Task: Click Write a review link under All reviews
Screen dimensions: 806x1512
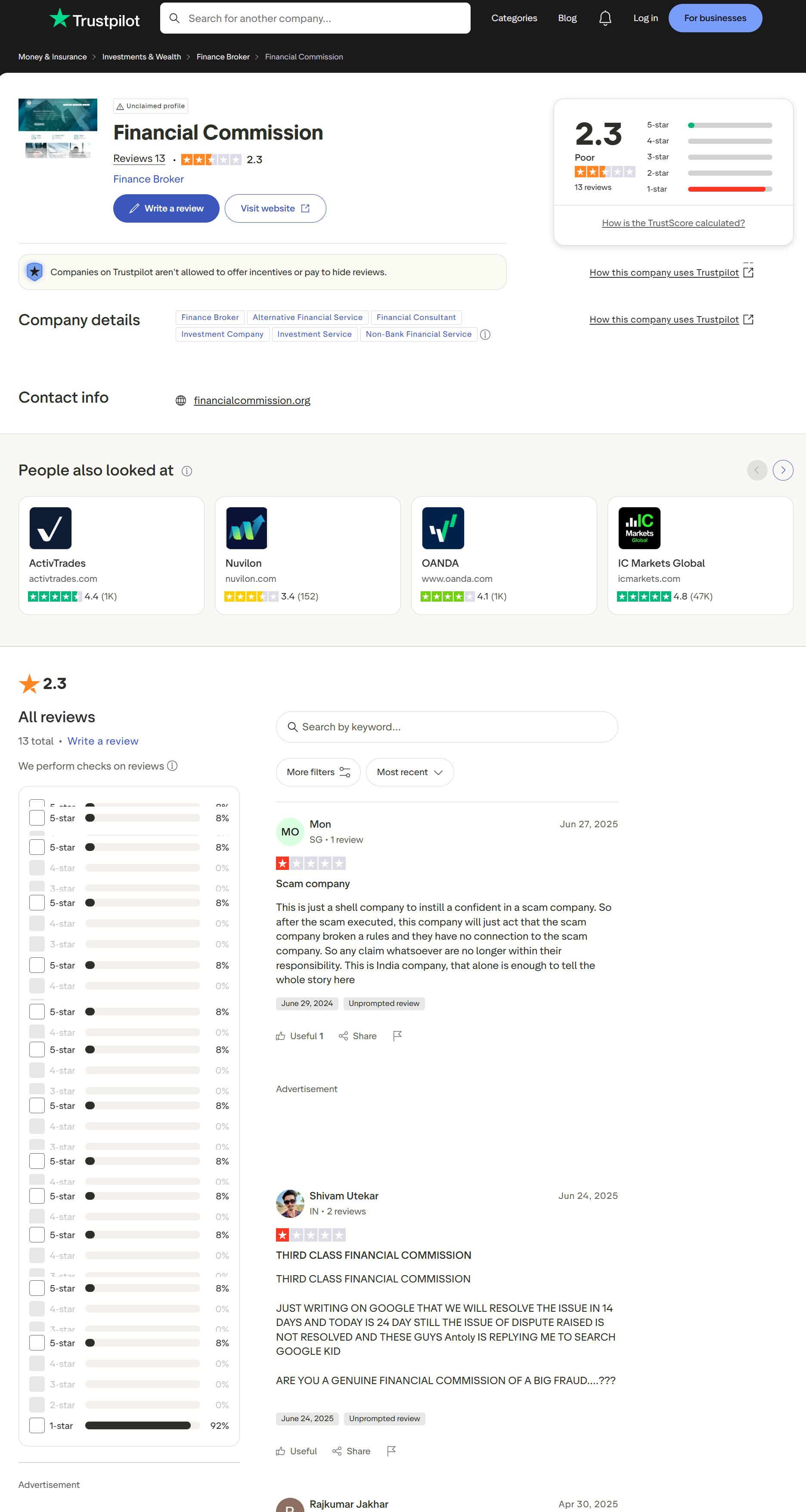Action: click(x=103, y=741)
